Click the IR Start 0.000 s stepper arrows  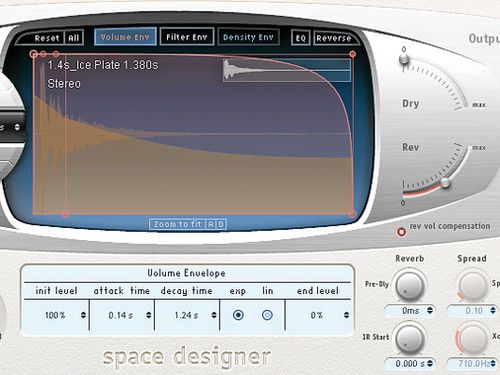click(x=430, y=363)
